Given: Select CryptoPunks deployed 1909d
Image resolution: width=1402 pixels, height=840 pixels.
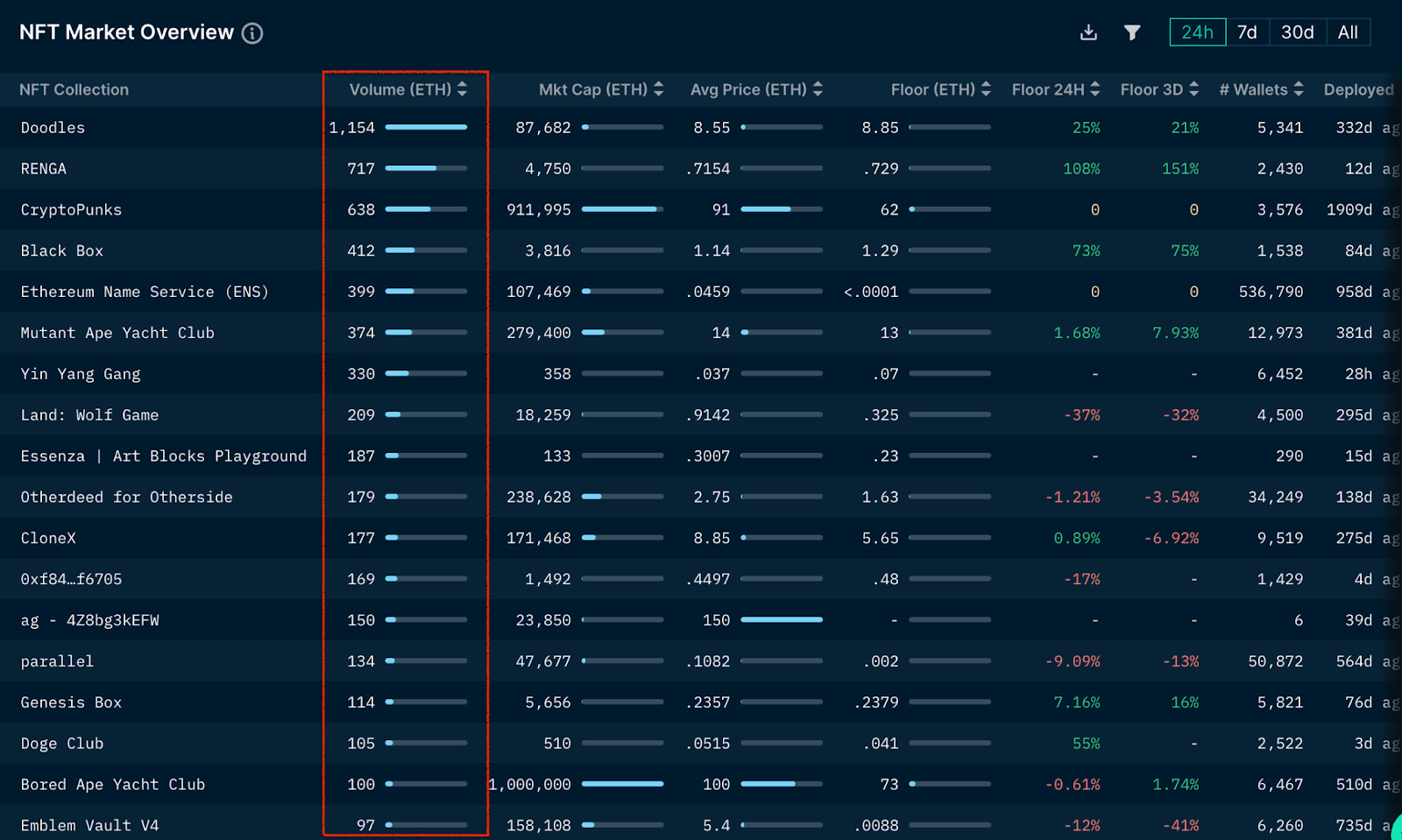Looking at the screenshot, I should [x=1349, y=210].
